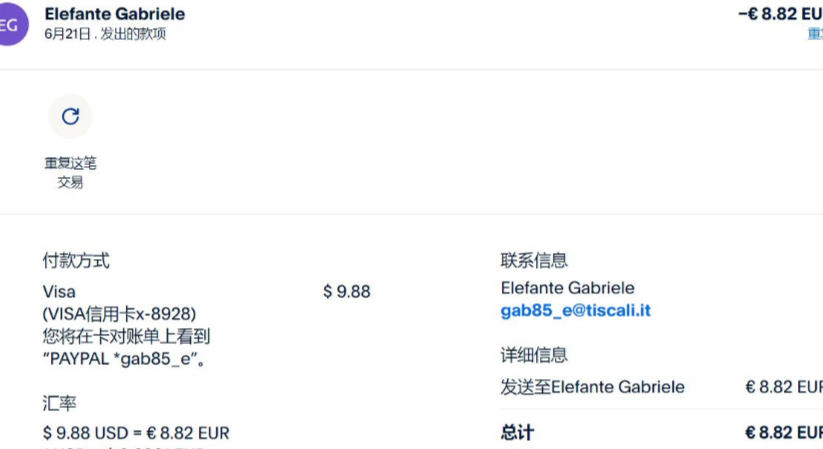Screen dimensions: 823x449
Task: Click the 重复这笔交易 label
Action: [70, 172]
